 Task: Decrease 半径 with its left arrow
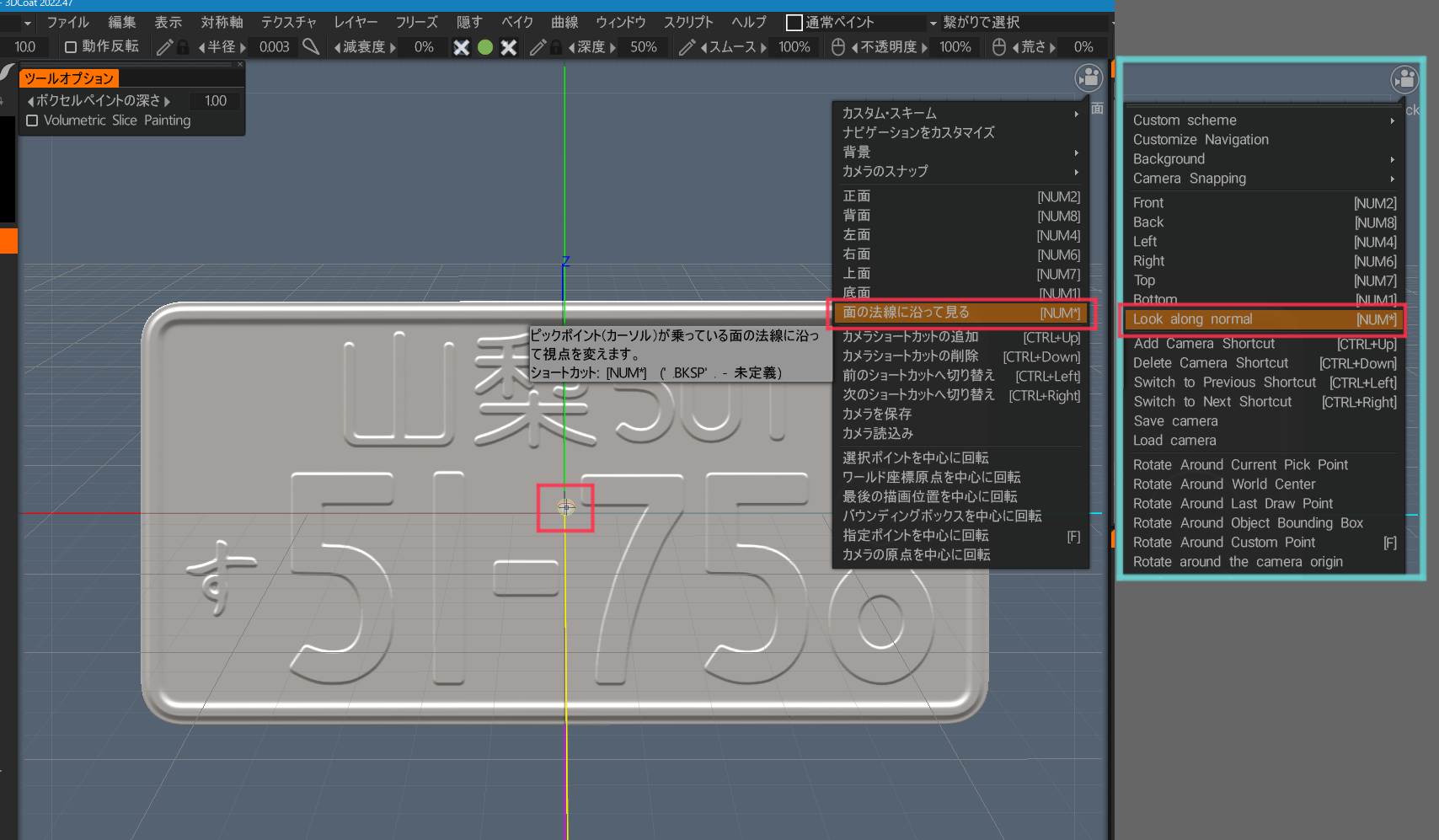202,47
